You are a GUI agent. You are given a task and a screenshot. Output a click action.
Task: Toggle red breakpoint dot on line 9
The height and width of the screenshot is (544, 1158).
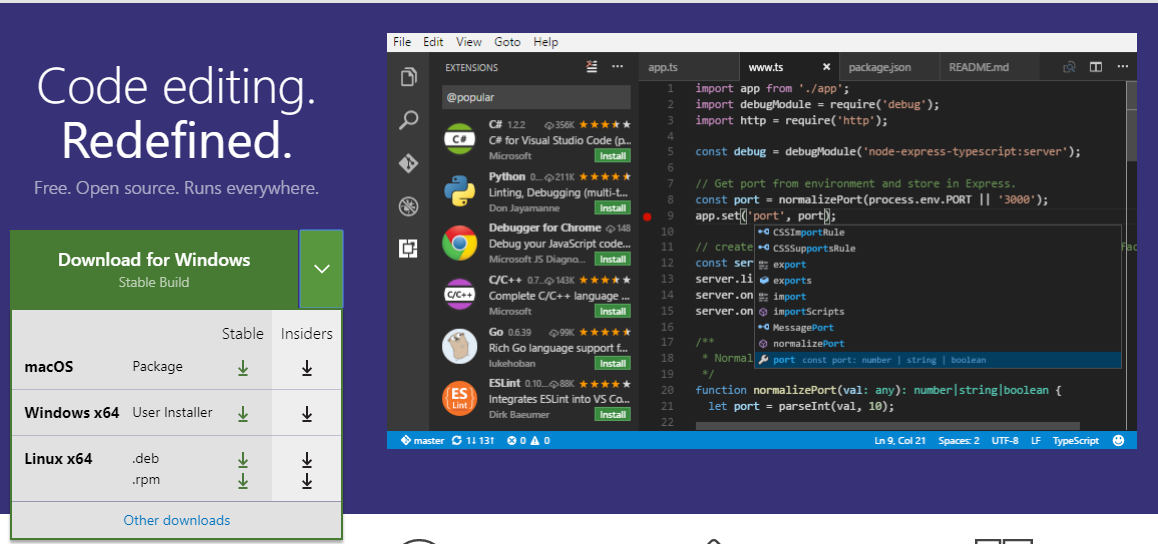pyautogui.click(x=648, y=216)
